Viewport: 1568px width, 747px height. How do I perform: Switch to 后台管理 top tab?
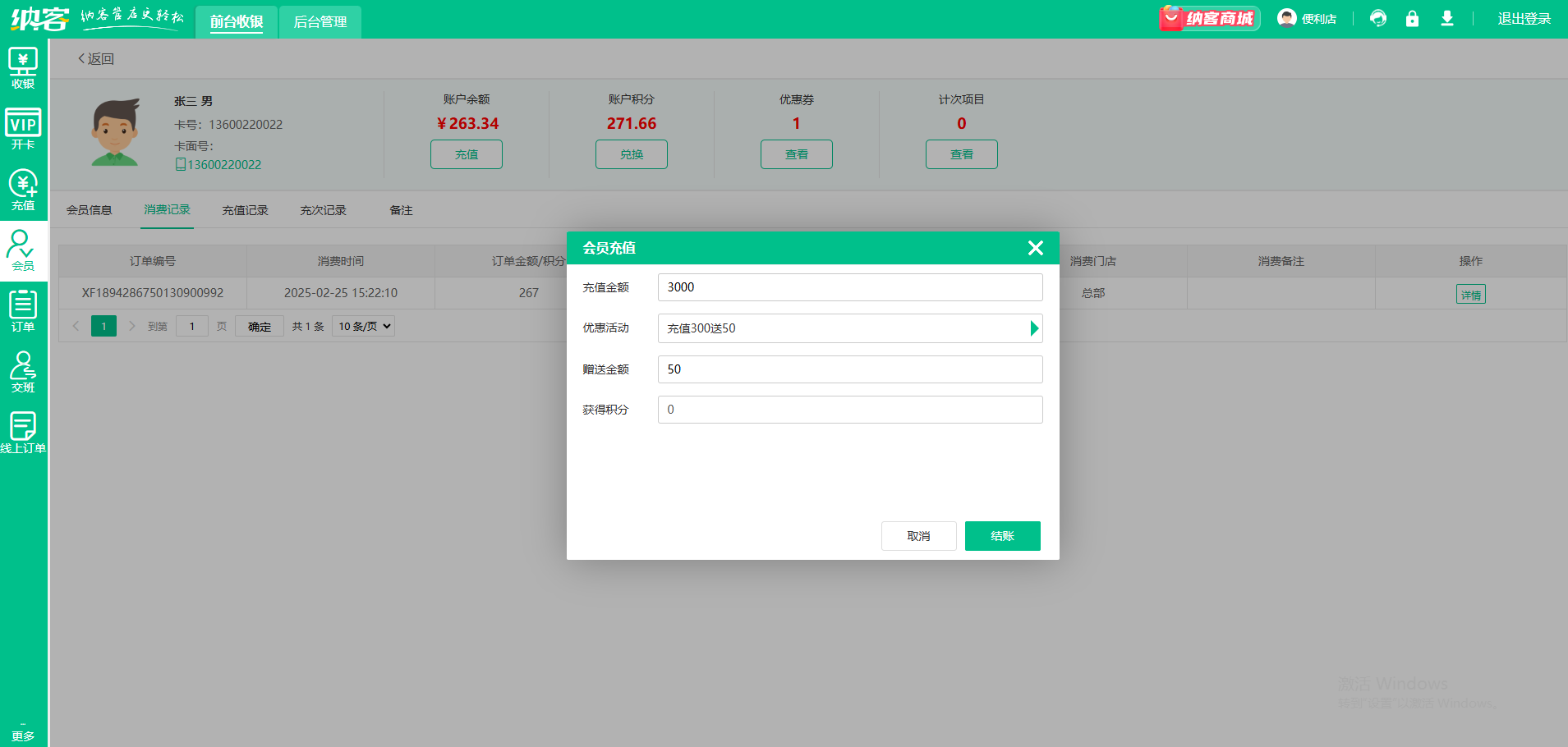(x=320, y=22)
